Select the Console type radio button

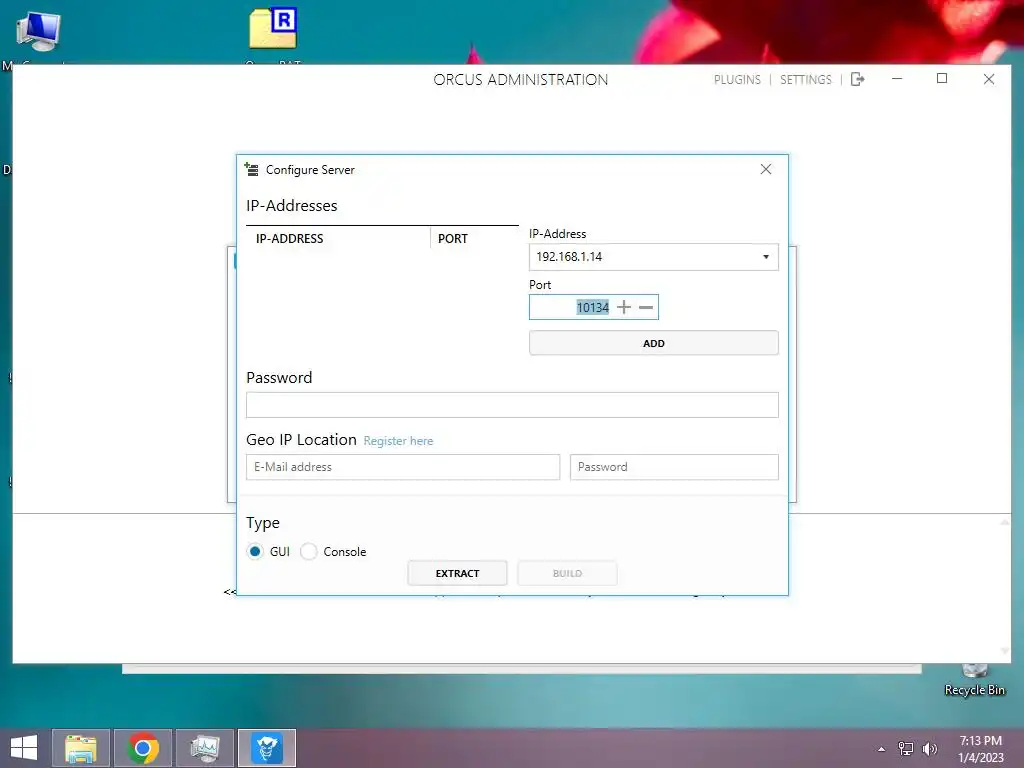pyautogui.click(x=309, y=551)
